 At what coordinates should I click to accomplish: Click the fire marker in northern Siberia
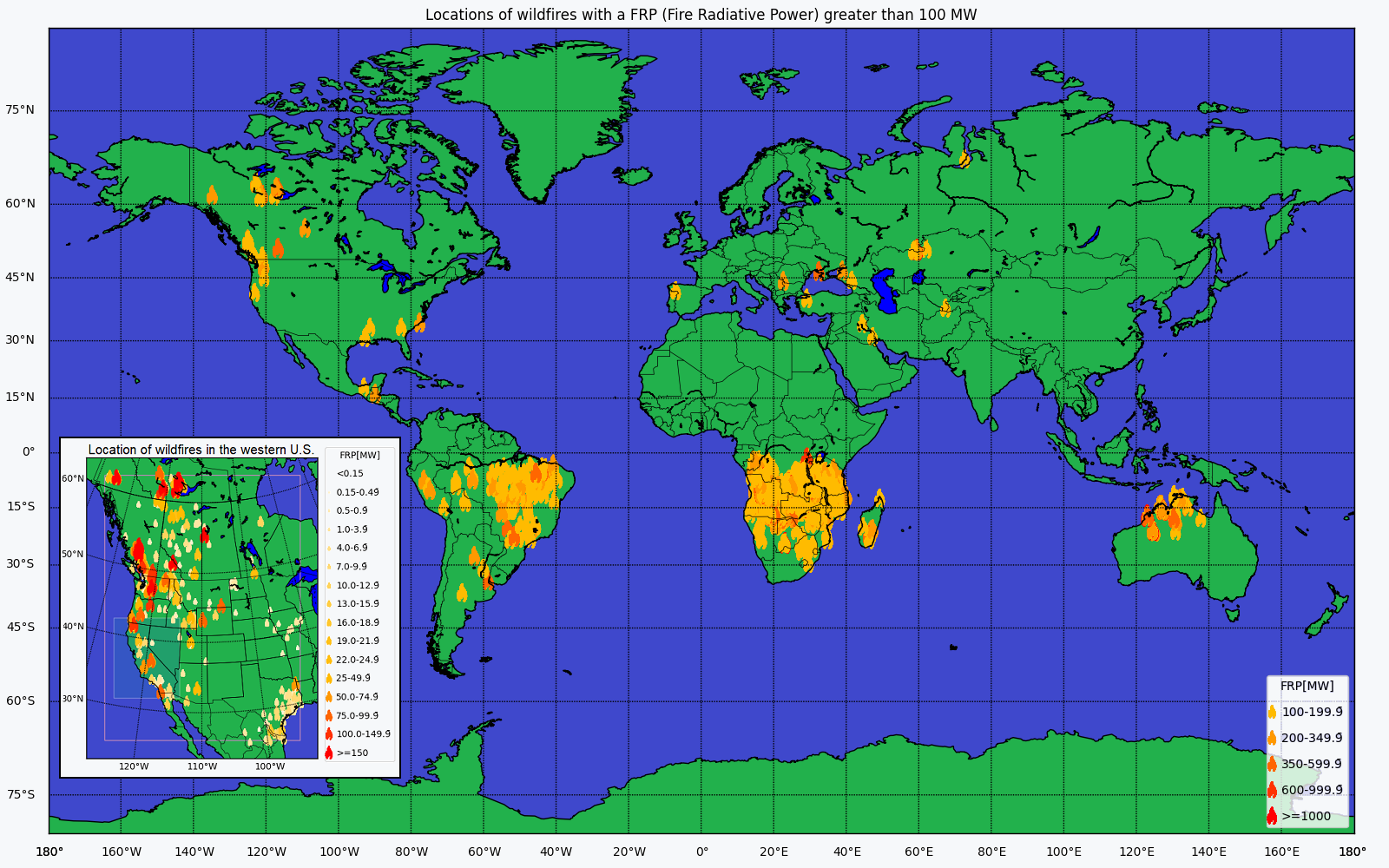pos(964,159)
